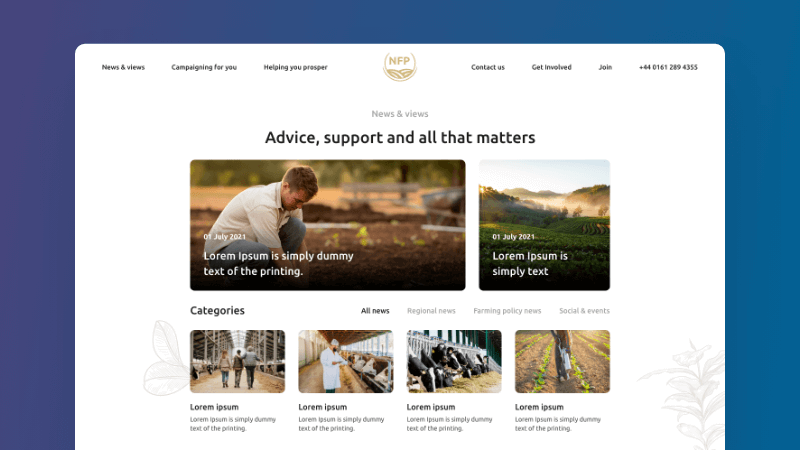
Task: Select the All news category tab
Action: [x=375, y=311]
